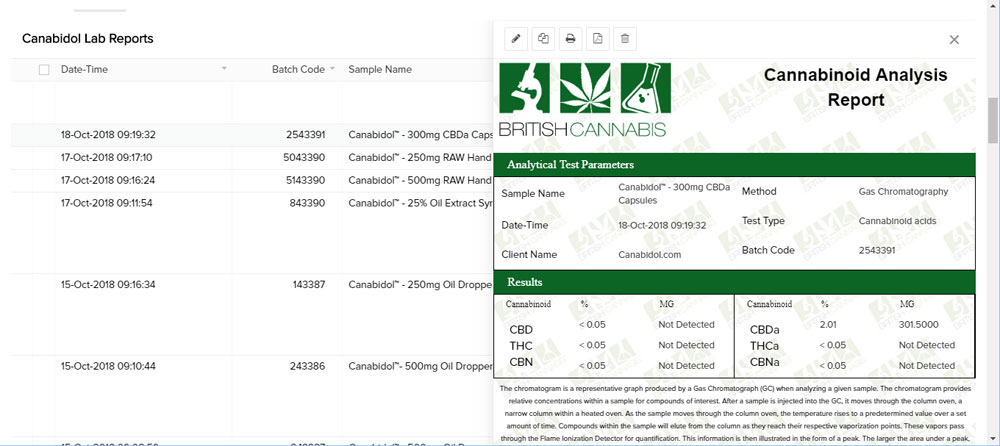Delete record with trash icon
The width and height of the screenshot is (1000, 446).
(625, 39)
